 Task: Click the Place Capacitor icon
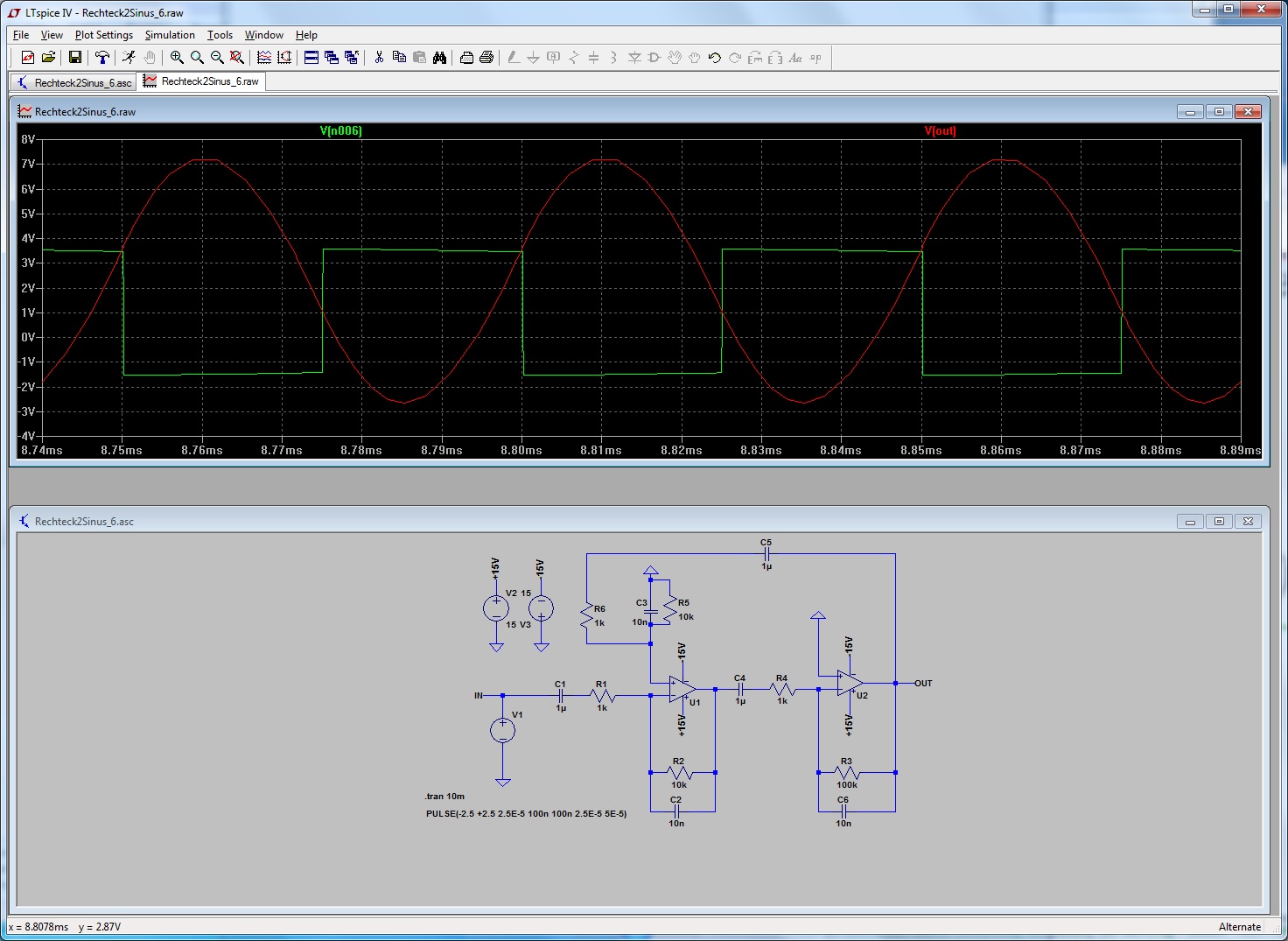pyautogui.click(x=593, y=58)
